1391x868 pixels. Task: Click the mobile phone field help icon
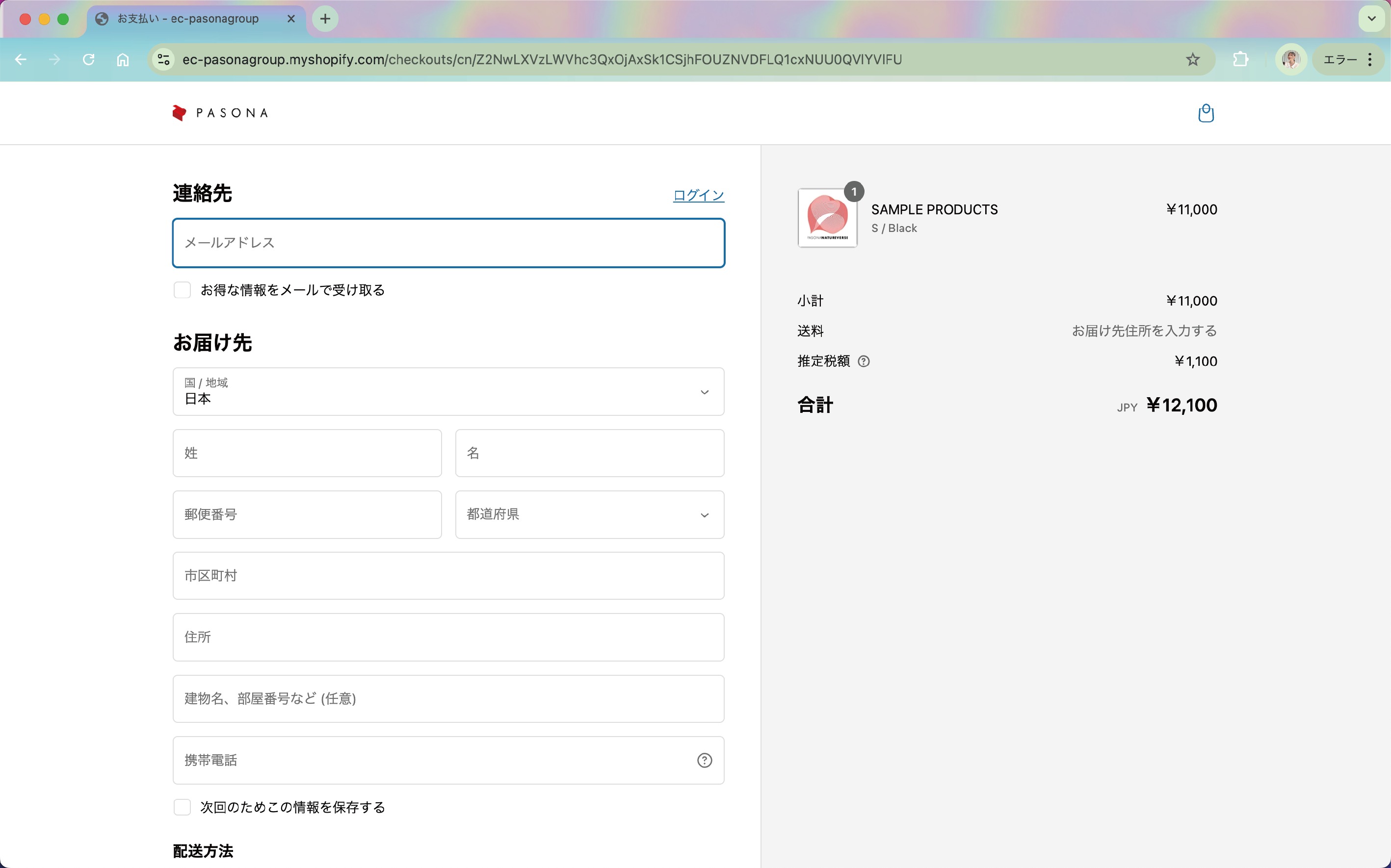(x=704, y=760)
